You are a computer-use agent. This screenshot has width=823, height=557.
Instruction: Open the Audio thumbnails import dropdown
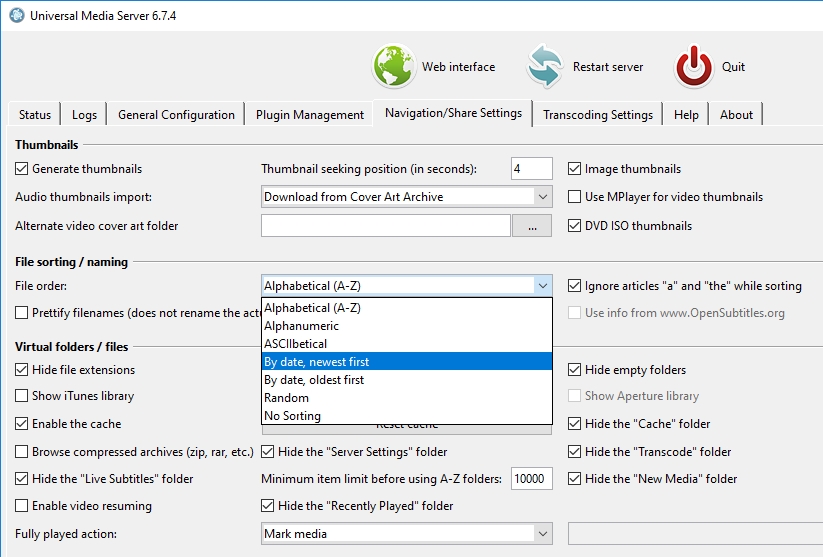click(x=406, y=197)
